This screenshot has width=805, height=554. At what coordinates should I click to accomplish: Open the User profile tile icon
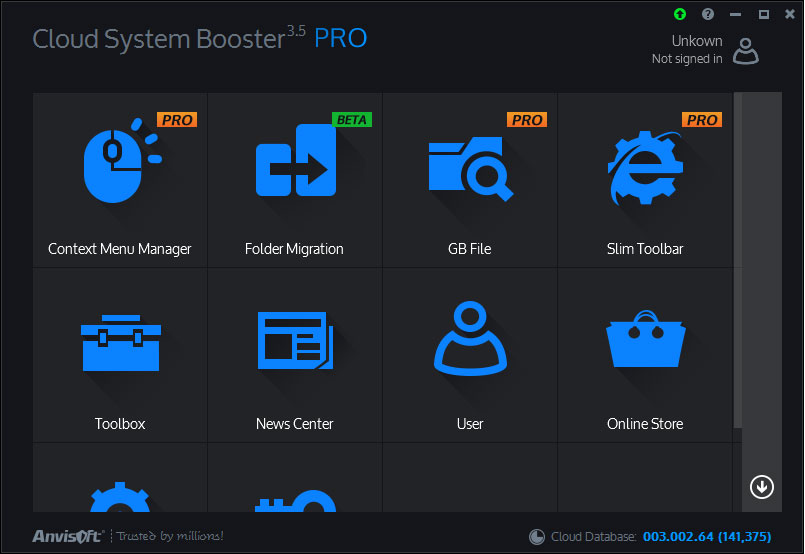[470, 338]
